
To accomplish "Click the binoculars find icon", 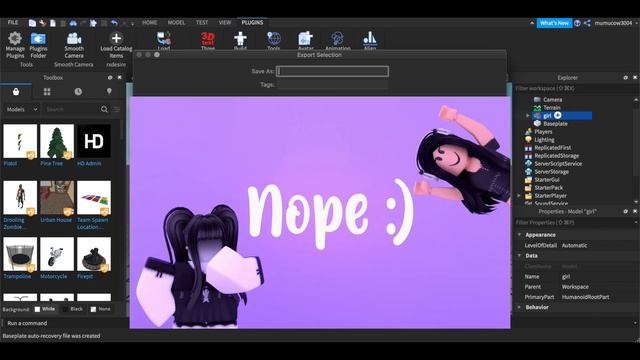I will point(73,23).
